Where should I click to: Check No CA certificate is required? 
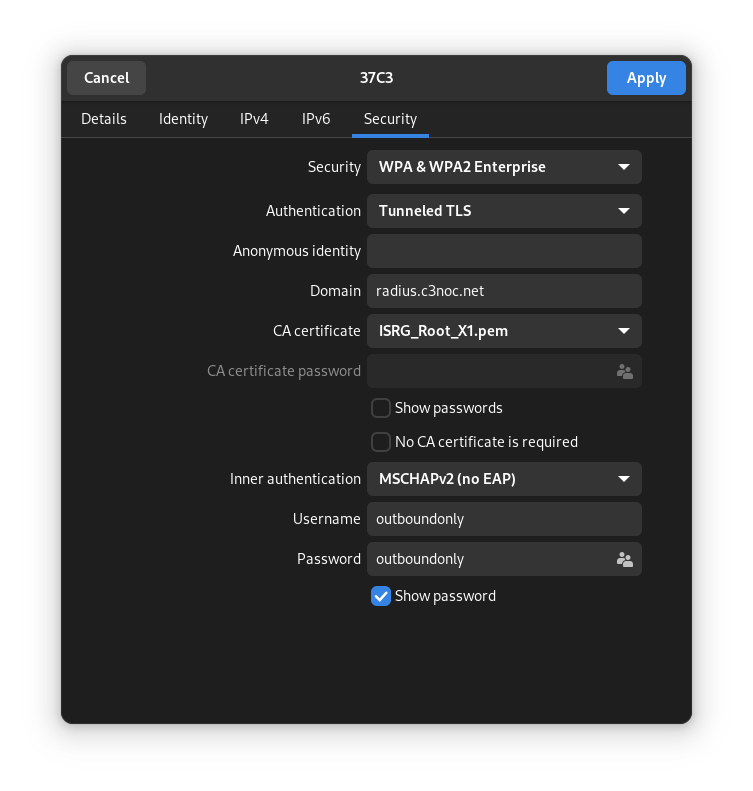381,442
